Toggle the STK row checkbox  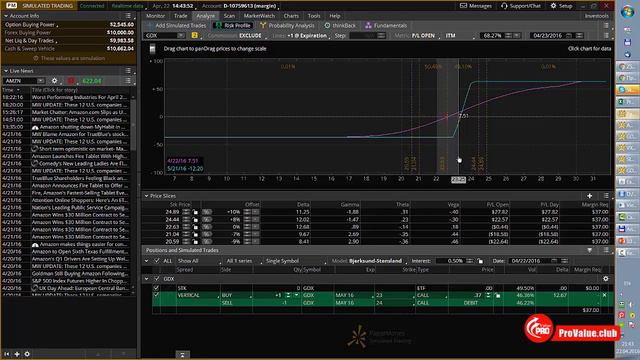[156, 288]
